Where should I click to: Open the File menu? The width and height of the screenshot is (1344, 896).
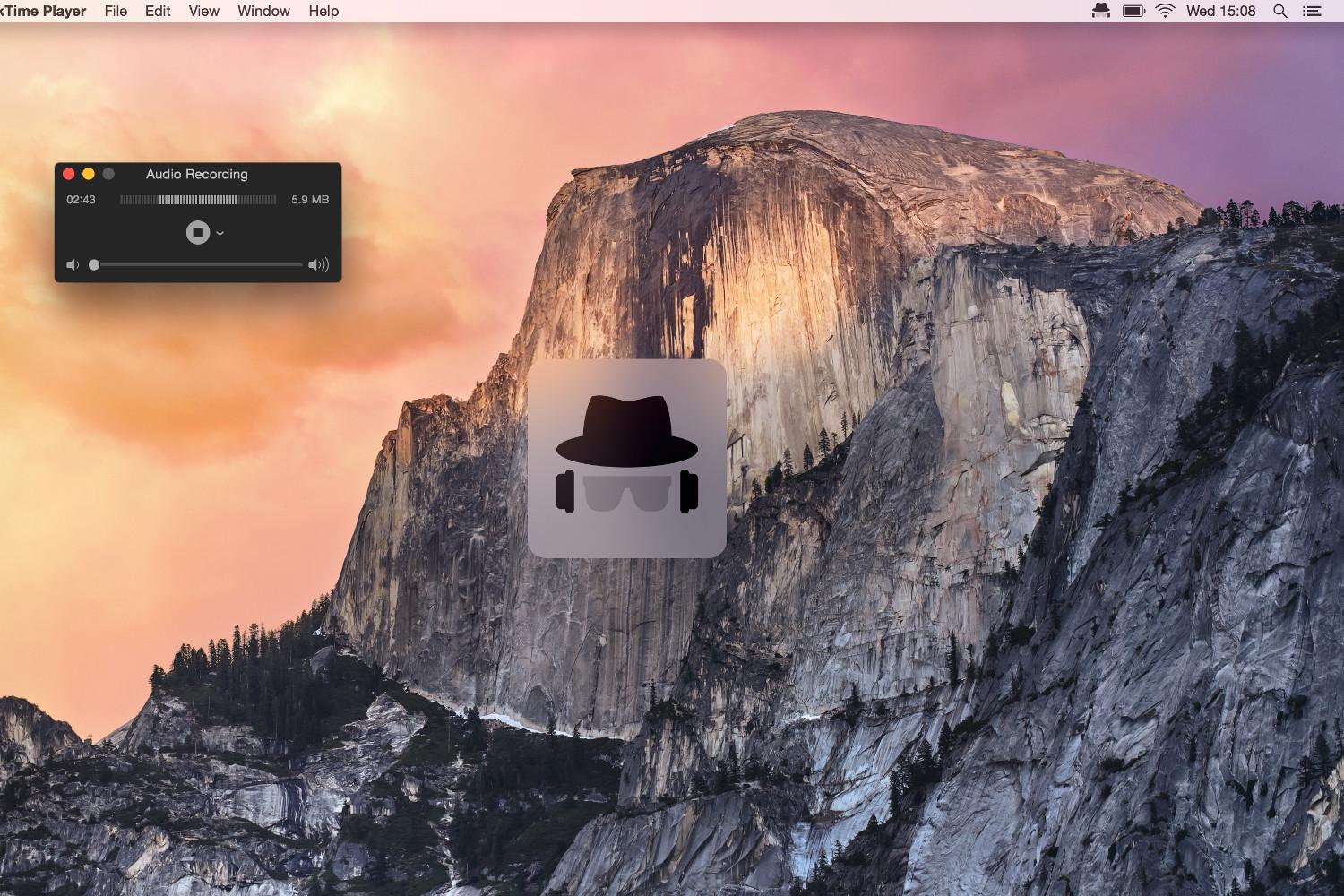click(116, 11)
